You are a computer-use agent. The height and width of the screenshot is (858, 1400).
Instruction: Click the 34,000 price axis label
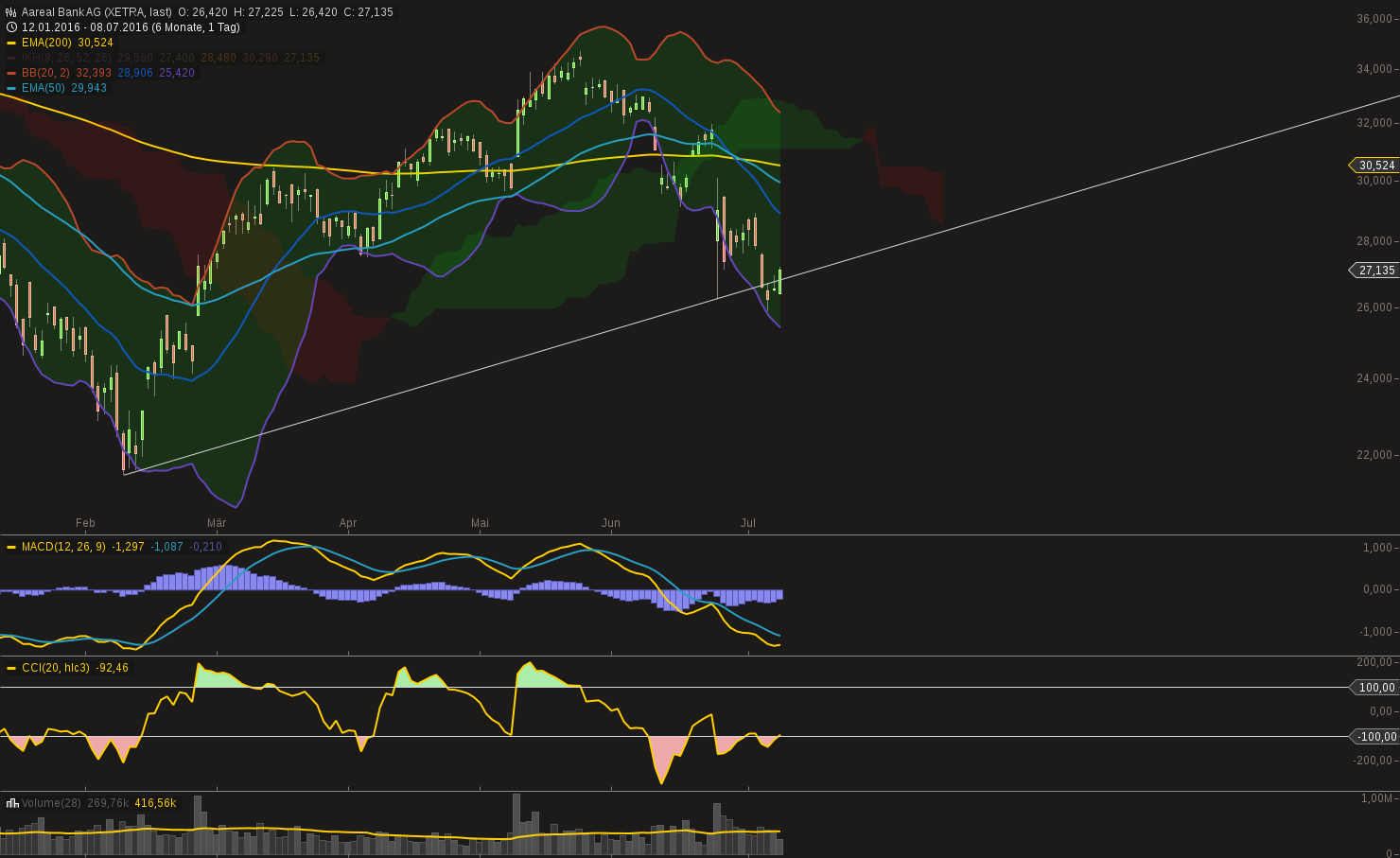[x=1374, y=69]
